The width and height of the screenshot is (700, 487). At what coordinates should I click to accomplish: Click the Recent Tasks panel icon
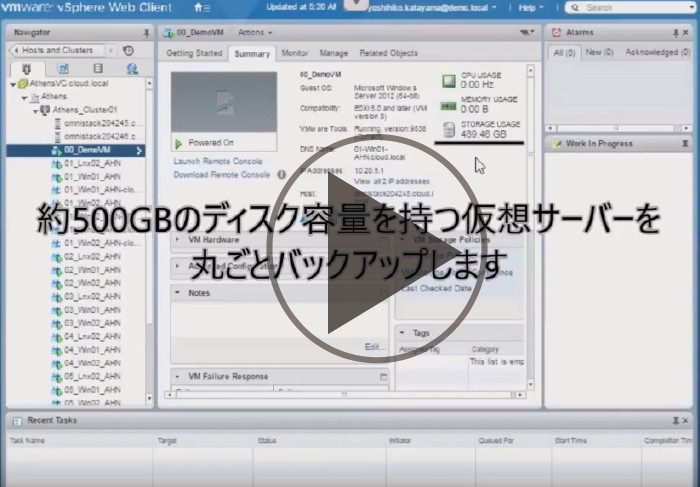[x=17, y=421]
